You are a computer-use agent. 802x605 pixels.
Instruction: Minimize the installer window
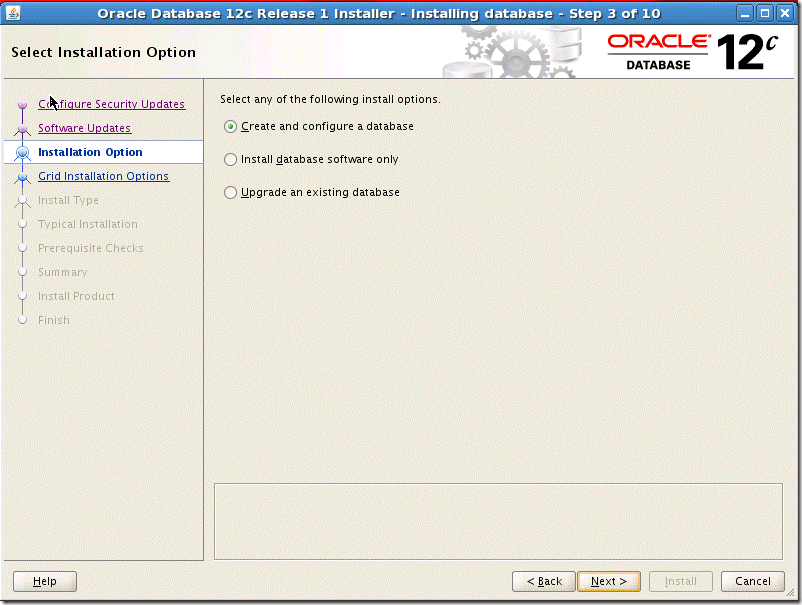[x=745, y=13]
